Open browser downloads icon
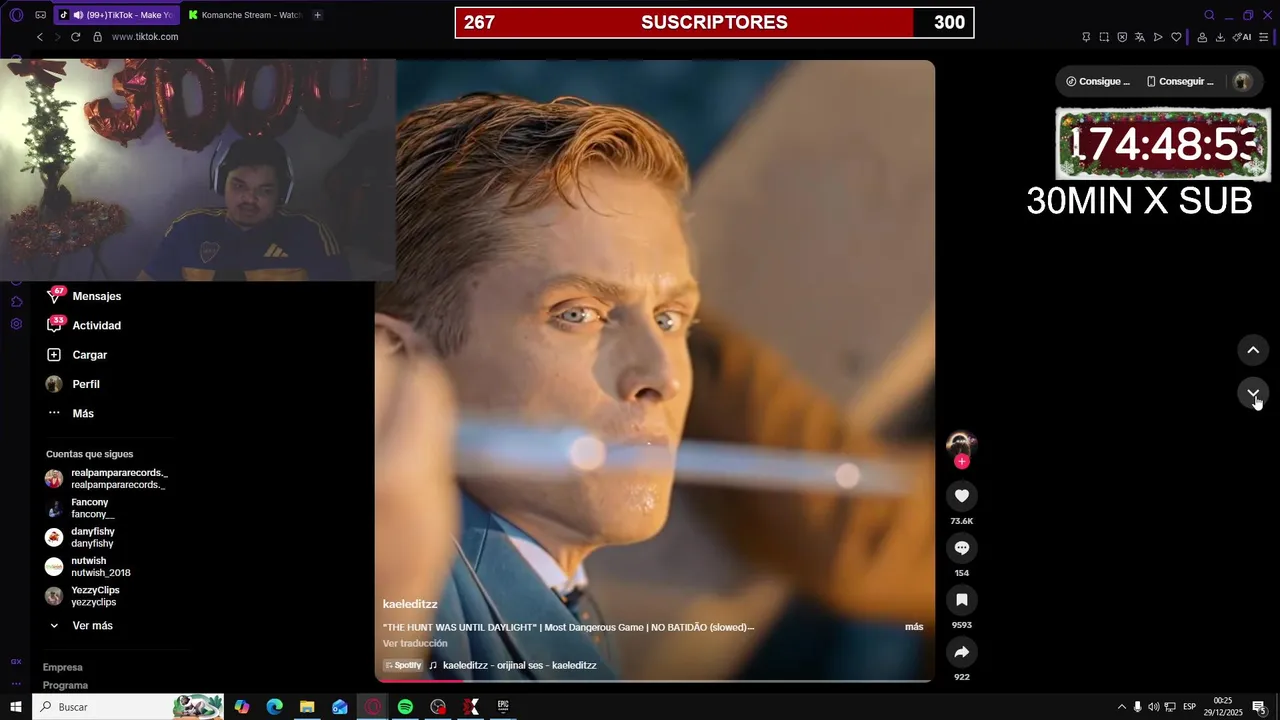1280x720 pixels. (x=1220, y=37)
